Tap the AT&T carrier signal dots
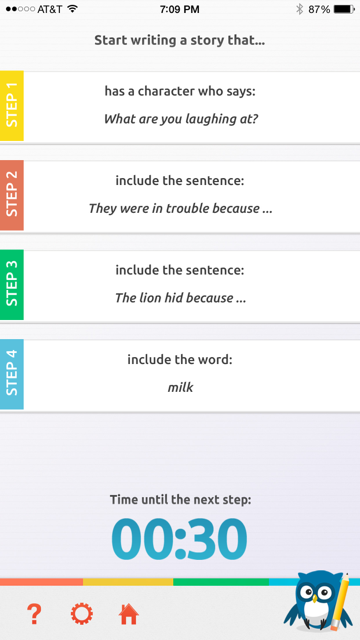 point(20,9)
